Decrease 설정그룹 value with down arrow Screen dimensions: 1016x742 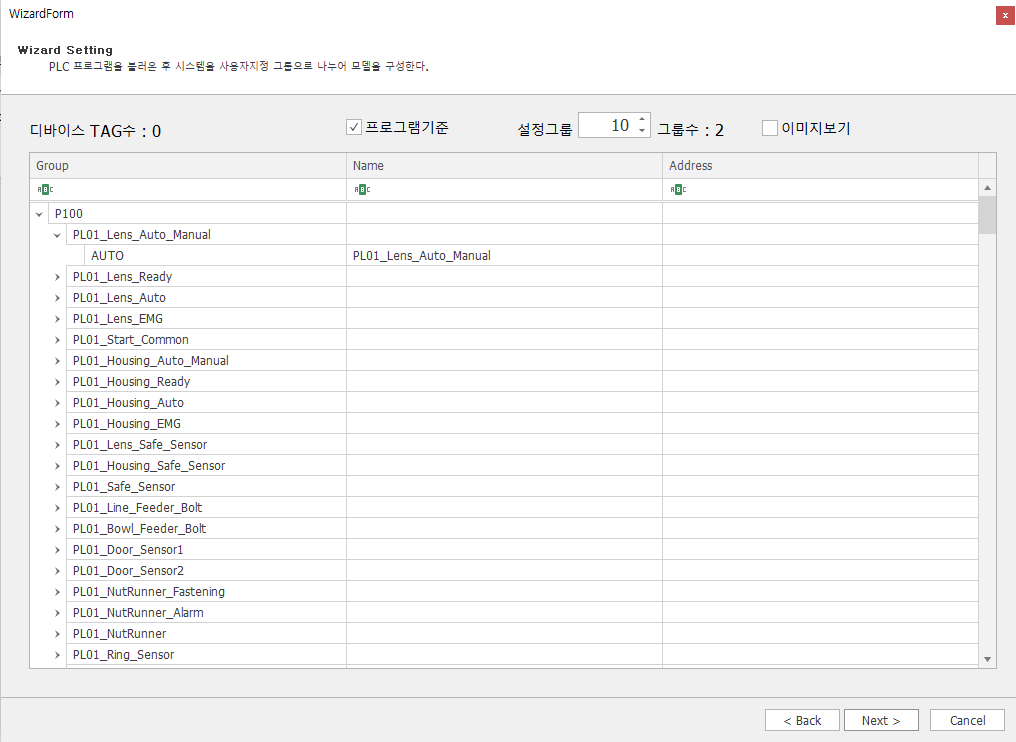pos(642,132)
